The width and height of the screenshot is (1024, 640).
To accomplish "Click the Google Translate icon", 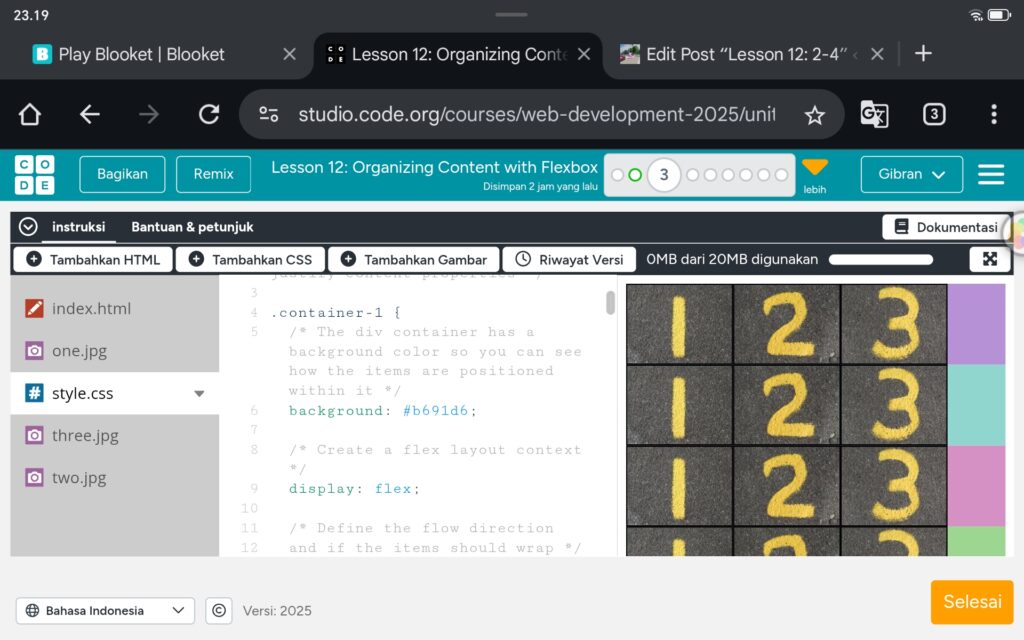I will [x=874, y=114].
